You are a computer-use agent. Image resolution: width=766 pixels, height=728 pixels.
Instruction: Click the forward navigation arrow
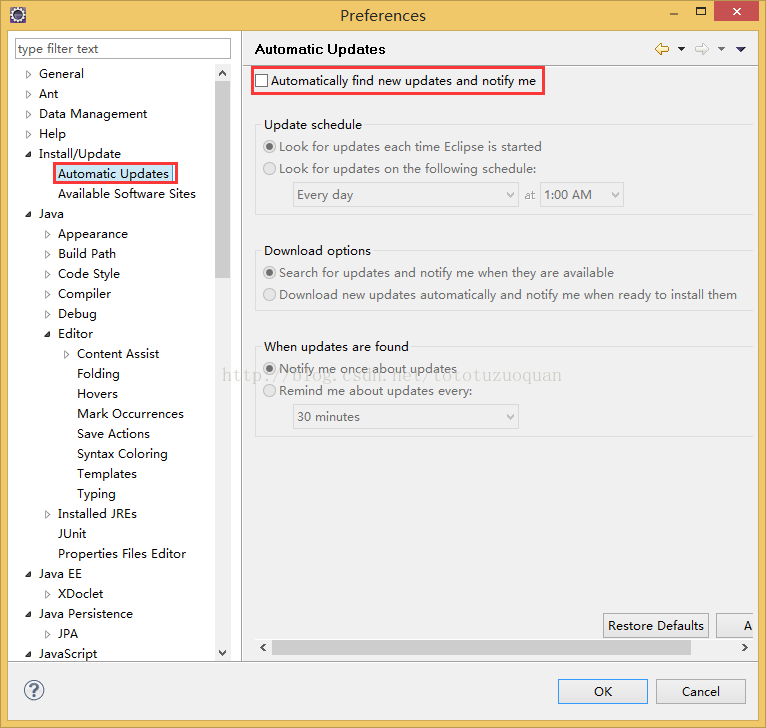point(702,49)
